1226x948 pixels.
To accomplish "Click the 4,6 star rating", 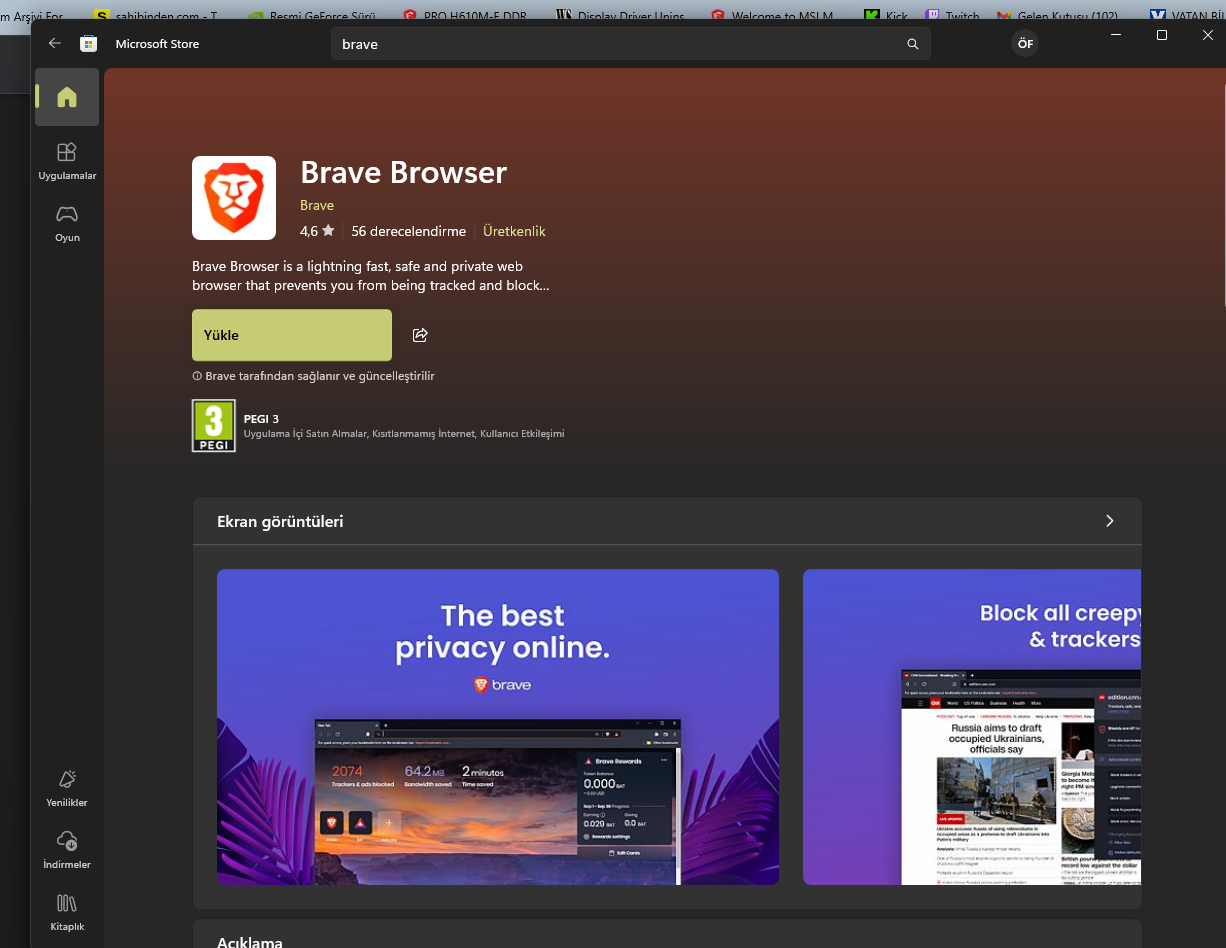I will point(317,231).
